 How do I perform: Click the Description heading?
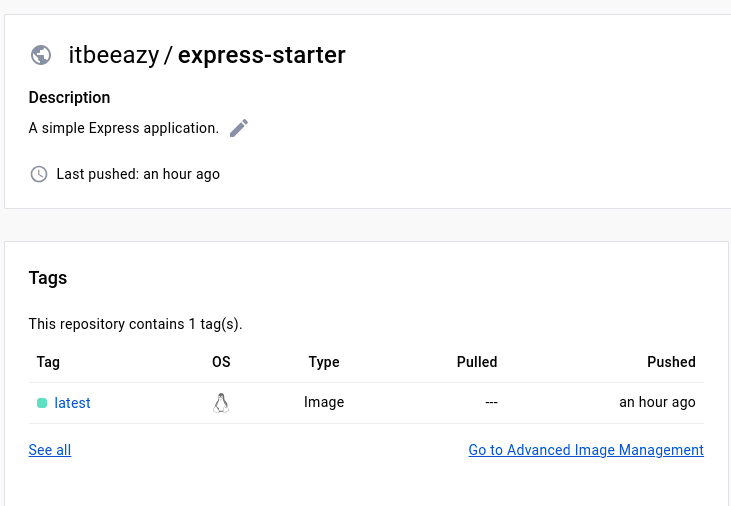(69, 97)
